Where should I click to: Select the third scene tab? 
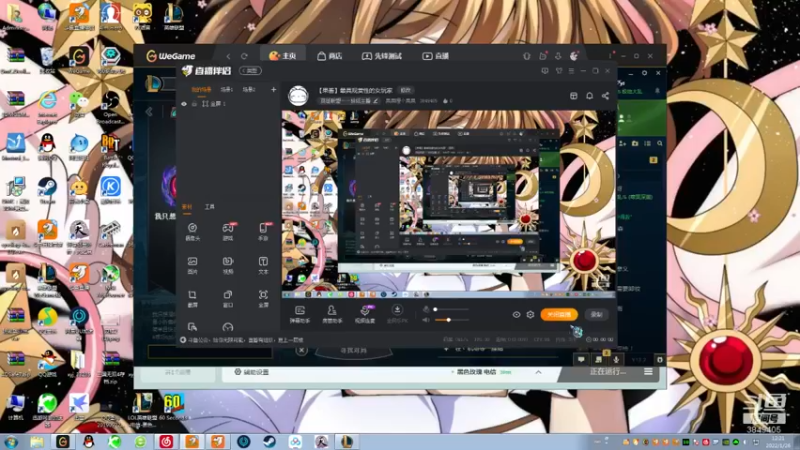tap(248, 90)
